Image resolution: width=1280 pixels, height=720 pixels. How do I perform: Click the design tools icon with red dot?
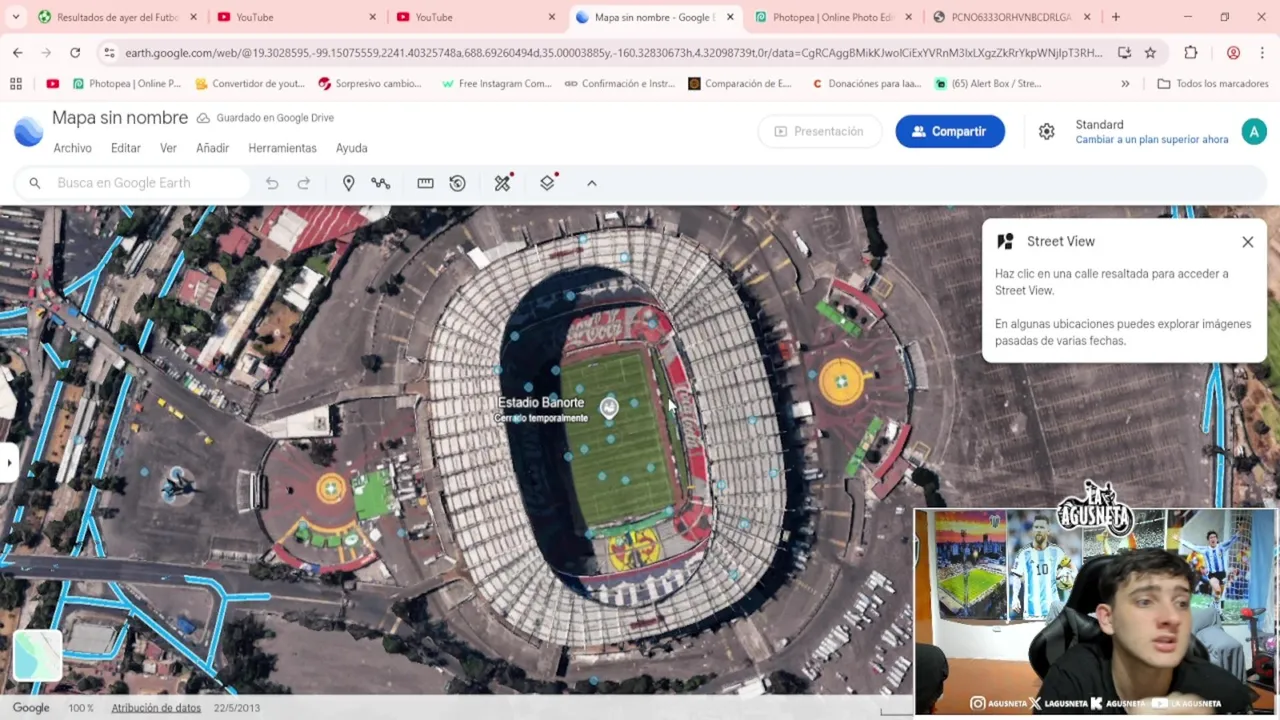pos(503,182)
